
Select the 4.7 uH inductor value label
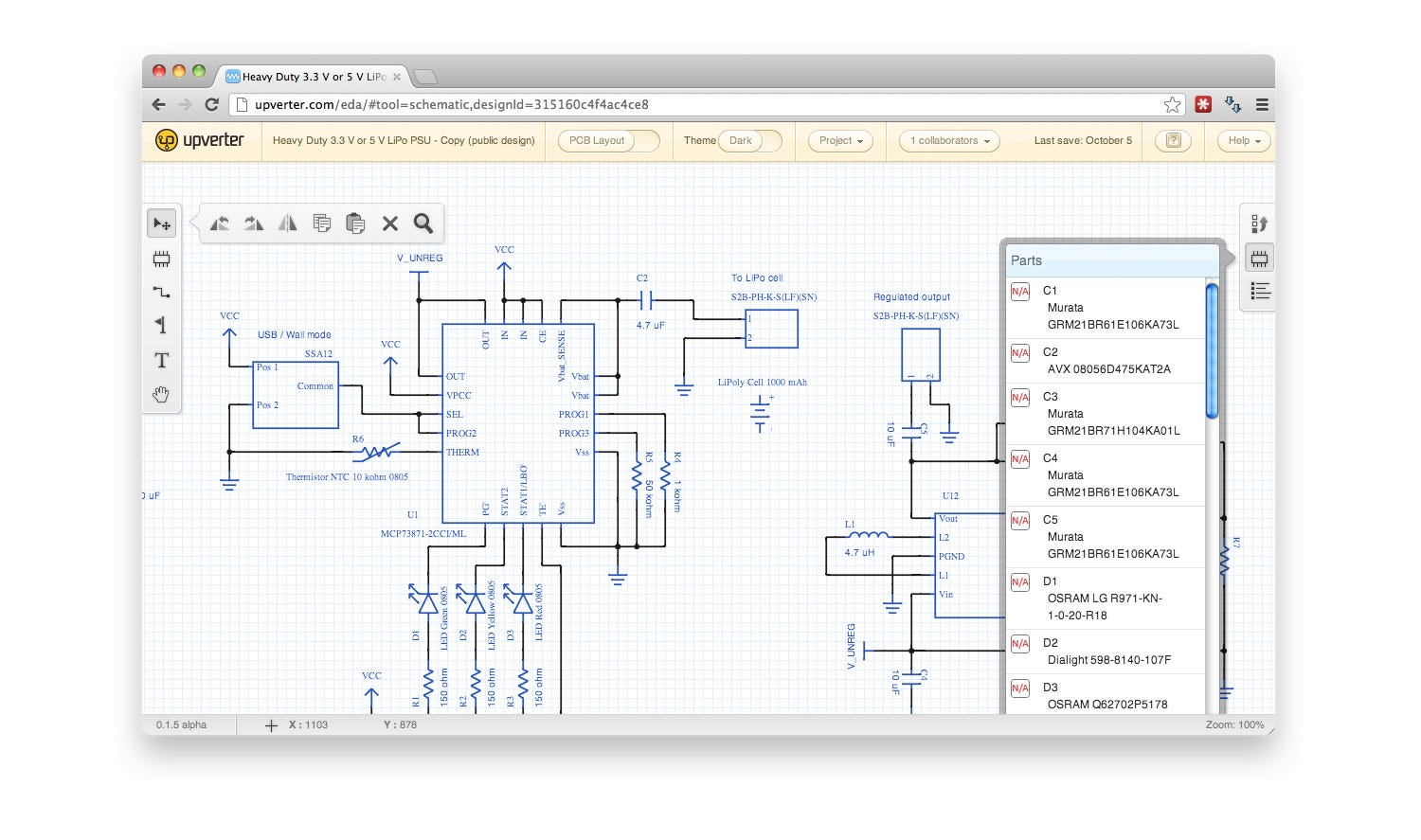(860, 553)
